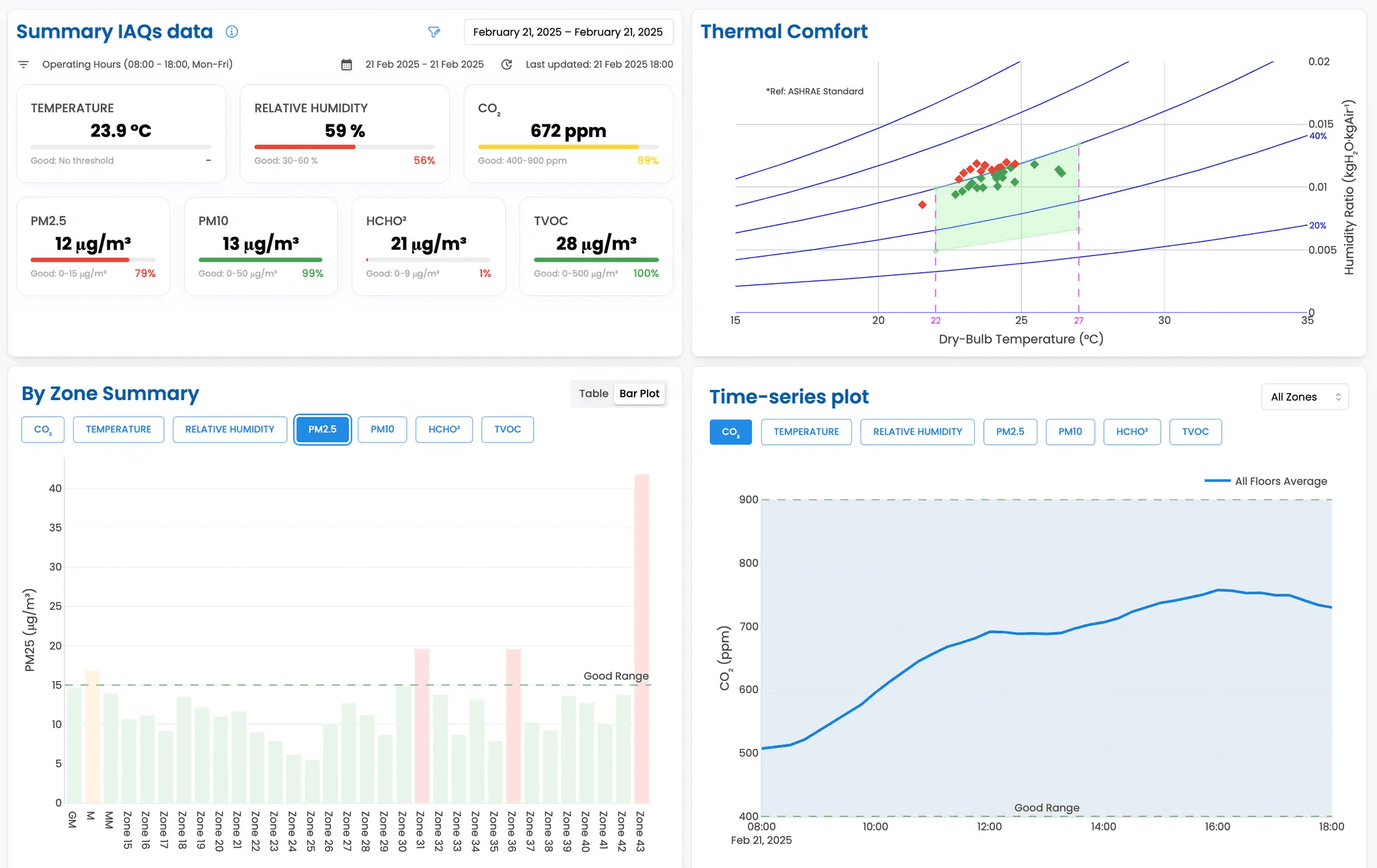Open the February 21, 2025 date range picker
Screen dimensions: 1377x868
(567, 32)
